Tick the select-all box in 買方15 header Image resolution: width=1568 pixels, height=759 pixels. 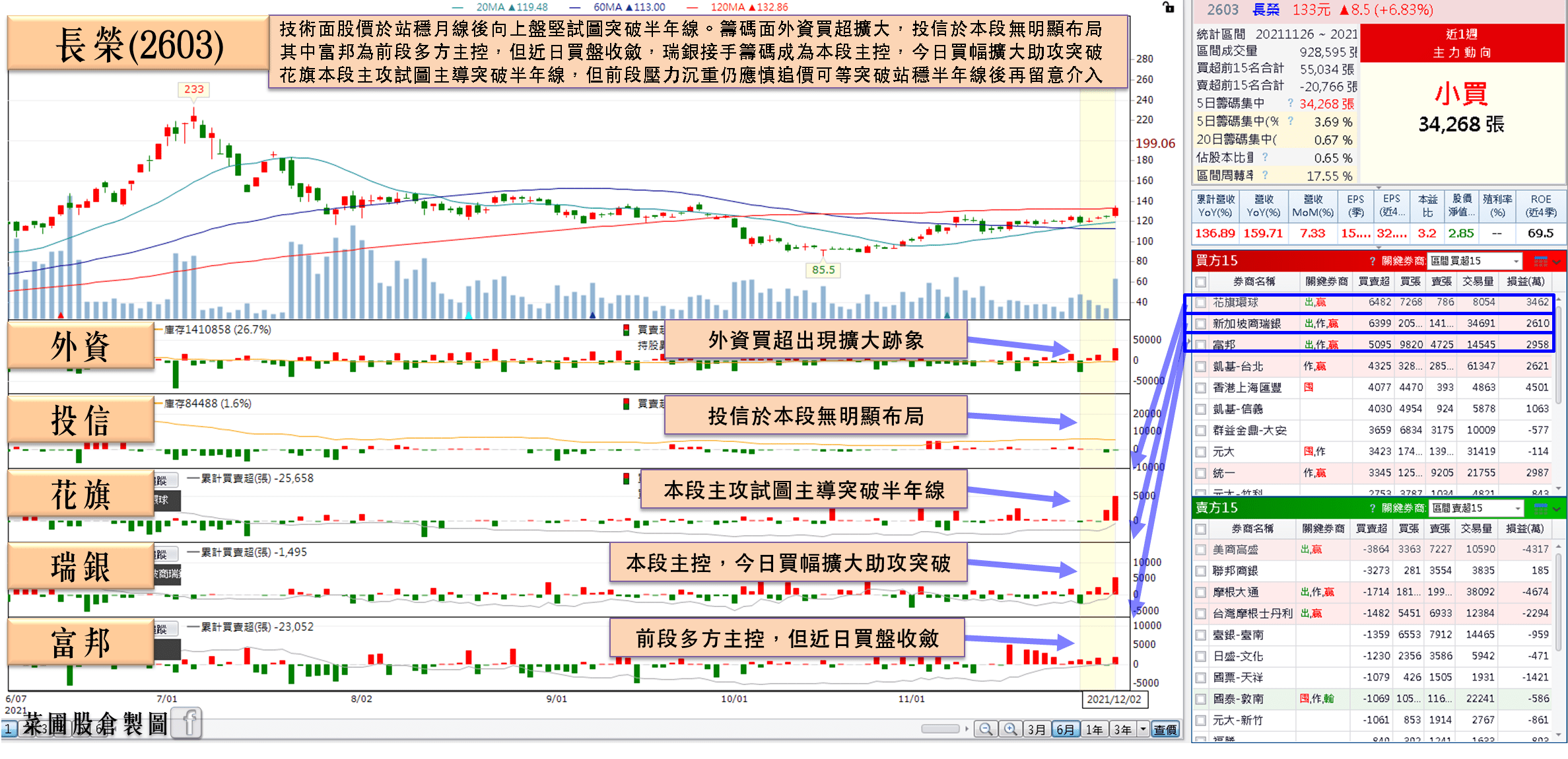tap(1201, 282)
